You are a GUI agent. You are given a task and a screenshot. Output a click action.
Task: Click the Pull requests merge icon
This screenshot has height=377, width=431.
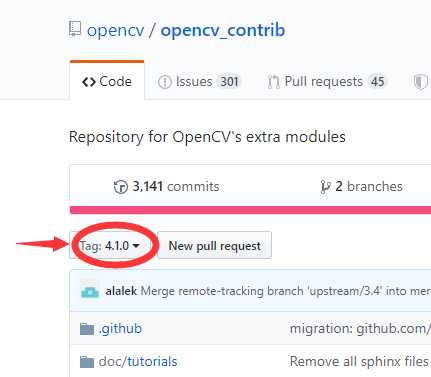[274, 82]
